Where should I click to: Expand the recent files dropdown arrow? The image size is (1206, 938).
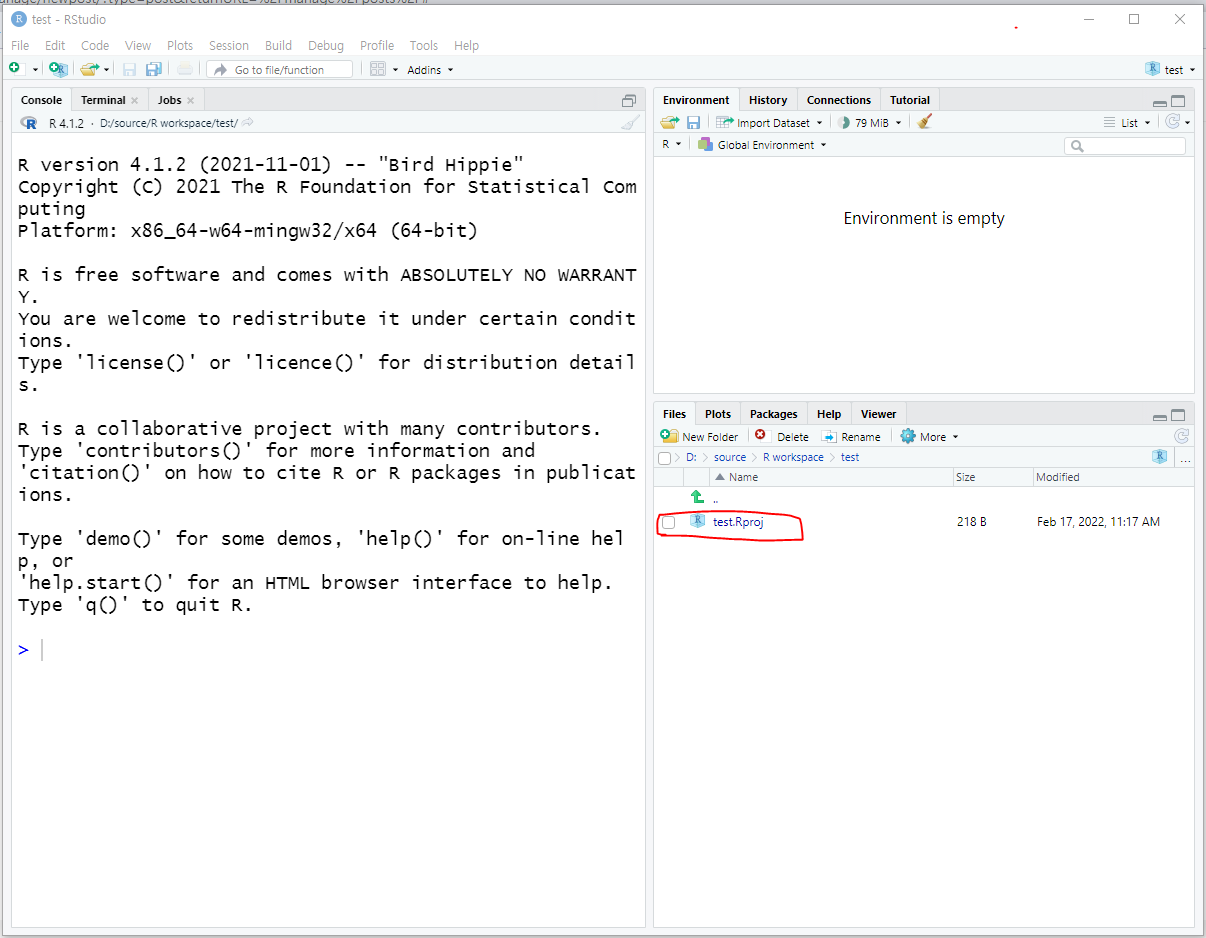tap(107, 70)
